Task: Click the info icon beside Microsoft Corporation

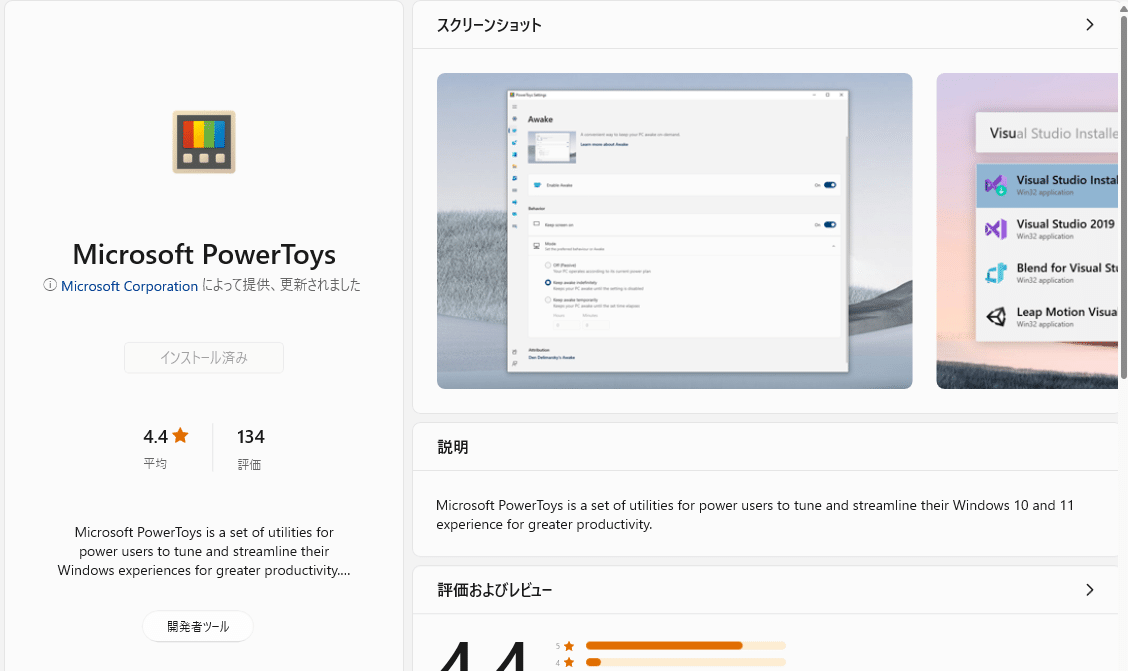Action: [x=50, y=285]
